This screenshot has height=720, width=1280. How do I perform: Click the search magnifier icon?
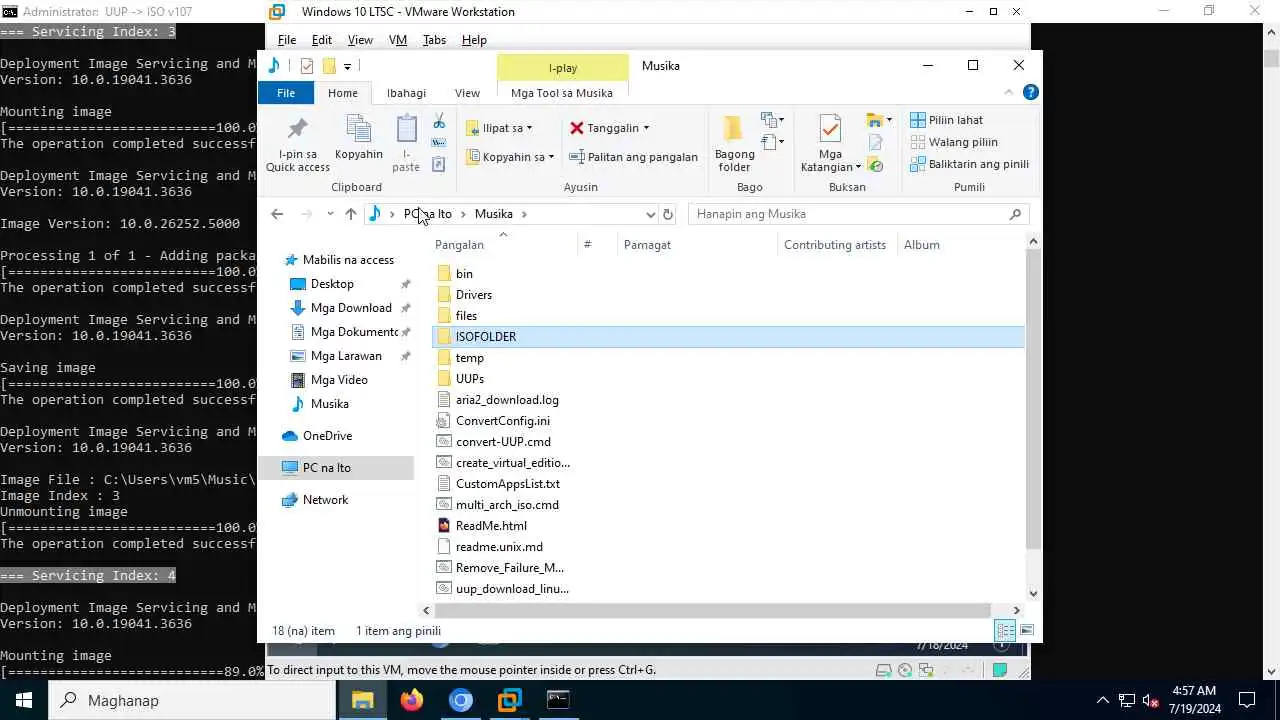click(1015, 214)
